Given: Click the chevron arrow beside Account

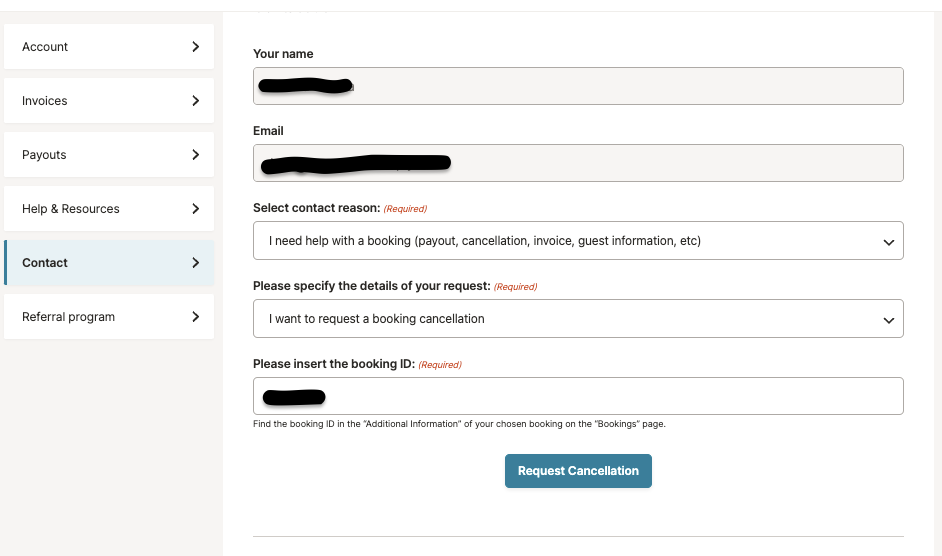Looking at the screenshot, I should point(195,47).
